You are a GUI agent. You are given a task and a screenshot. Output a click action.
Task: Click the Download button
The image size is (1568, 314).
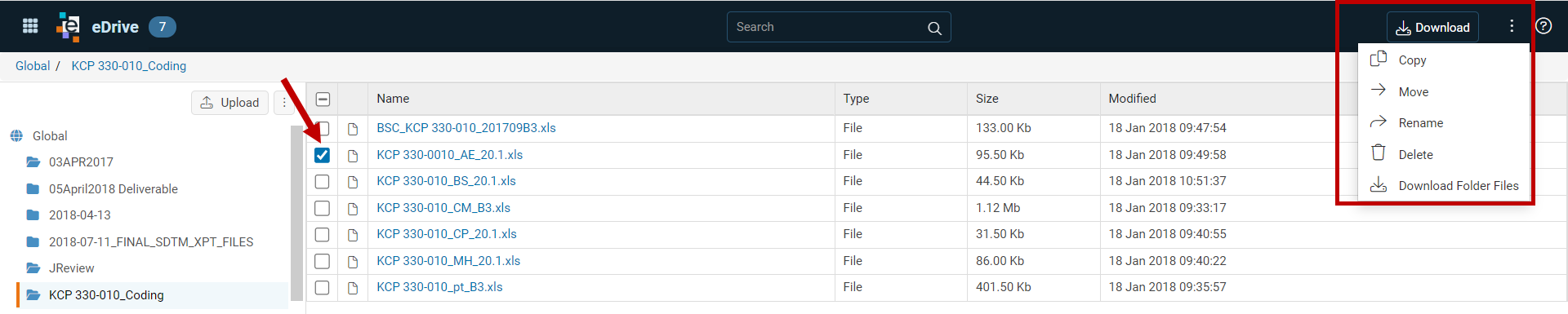1432,27
